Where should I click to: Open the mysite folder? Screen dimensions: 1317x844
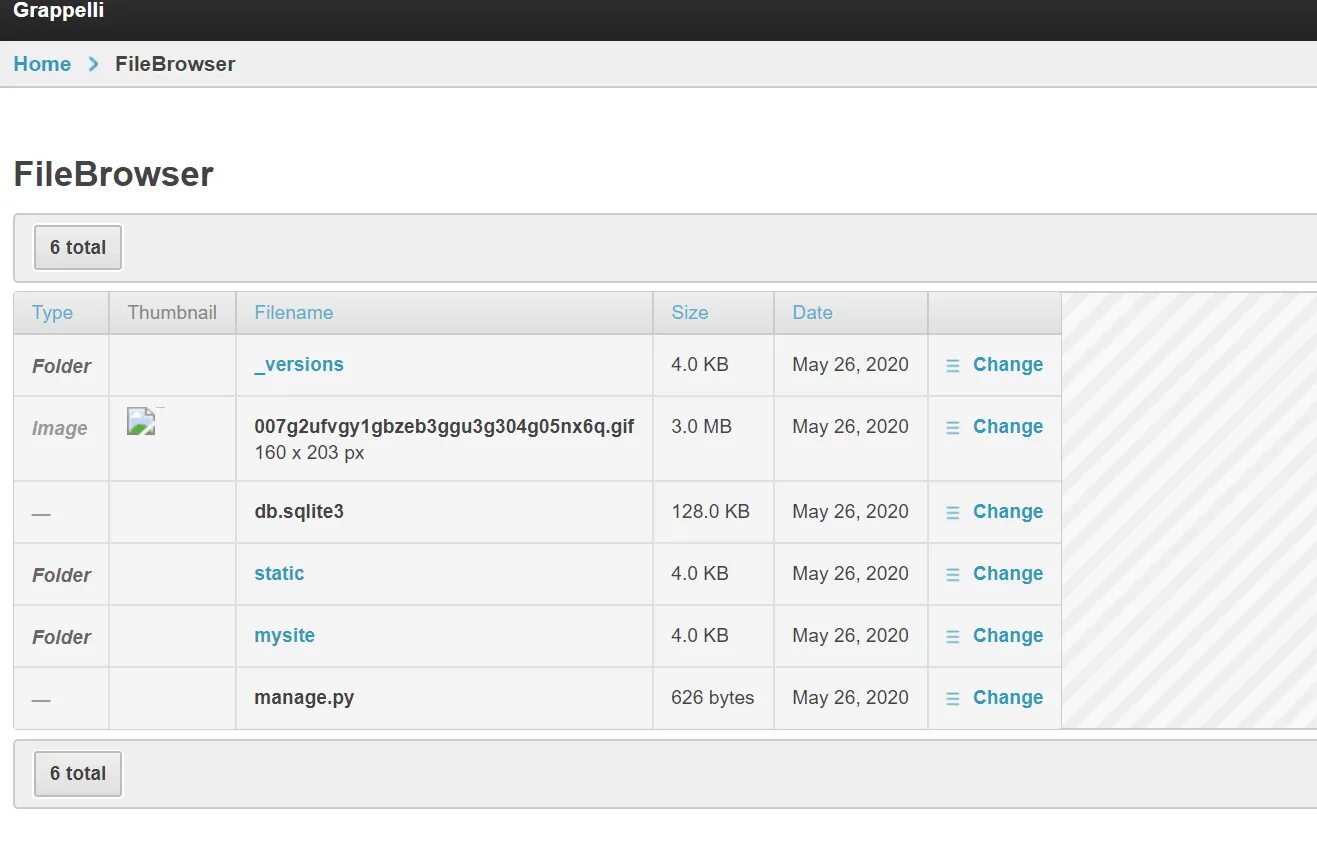coord(284,636)
